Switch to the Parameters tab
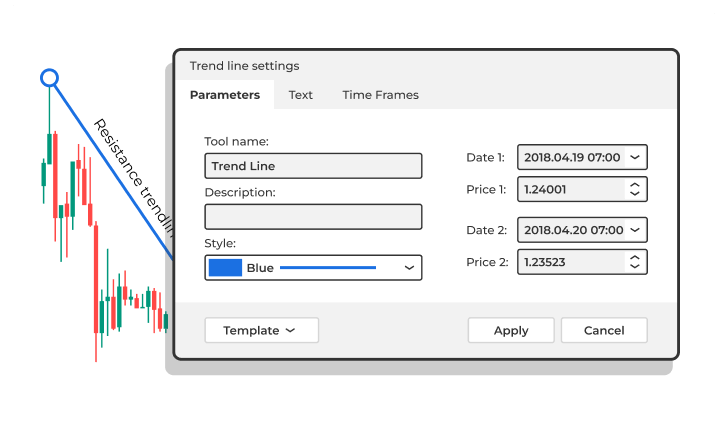This screenshot has width=720, height=430. [x=225, y=95]
